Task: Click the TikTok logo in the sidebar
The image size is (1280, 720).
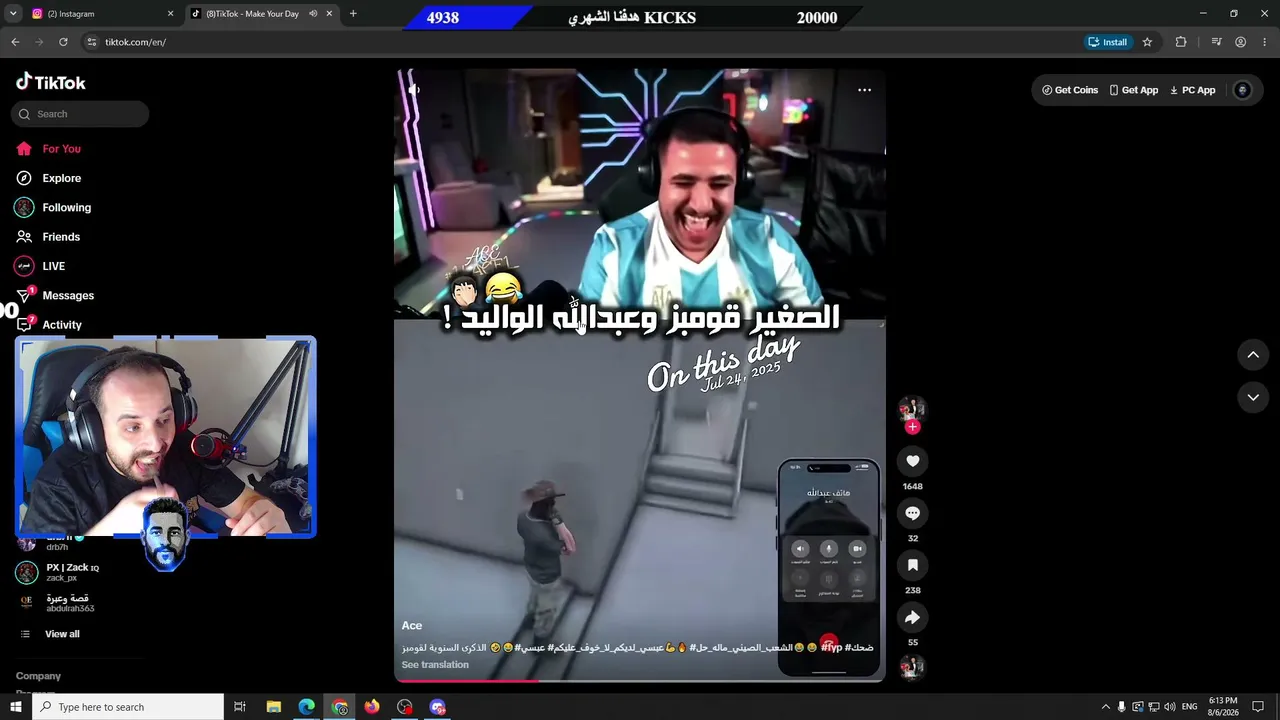Action: [51, 82]
